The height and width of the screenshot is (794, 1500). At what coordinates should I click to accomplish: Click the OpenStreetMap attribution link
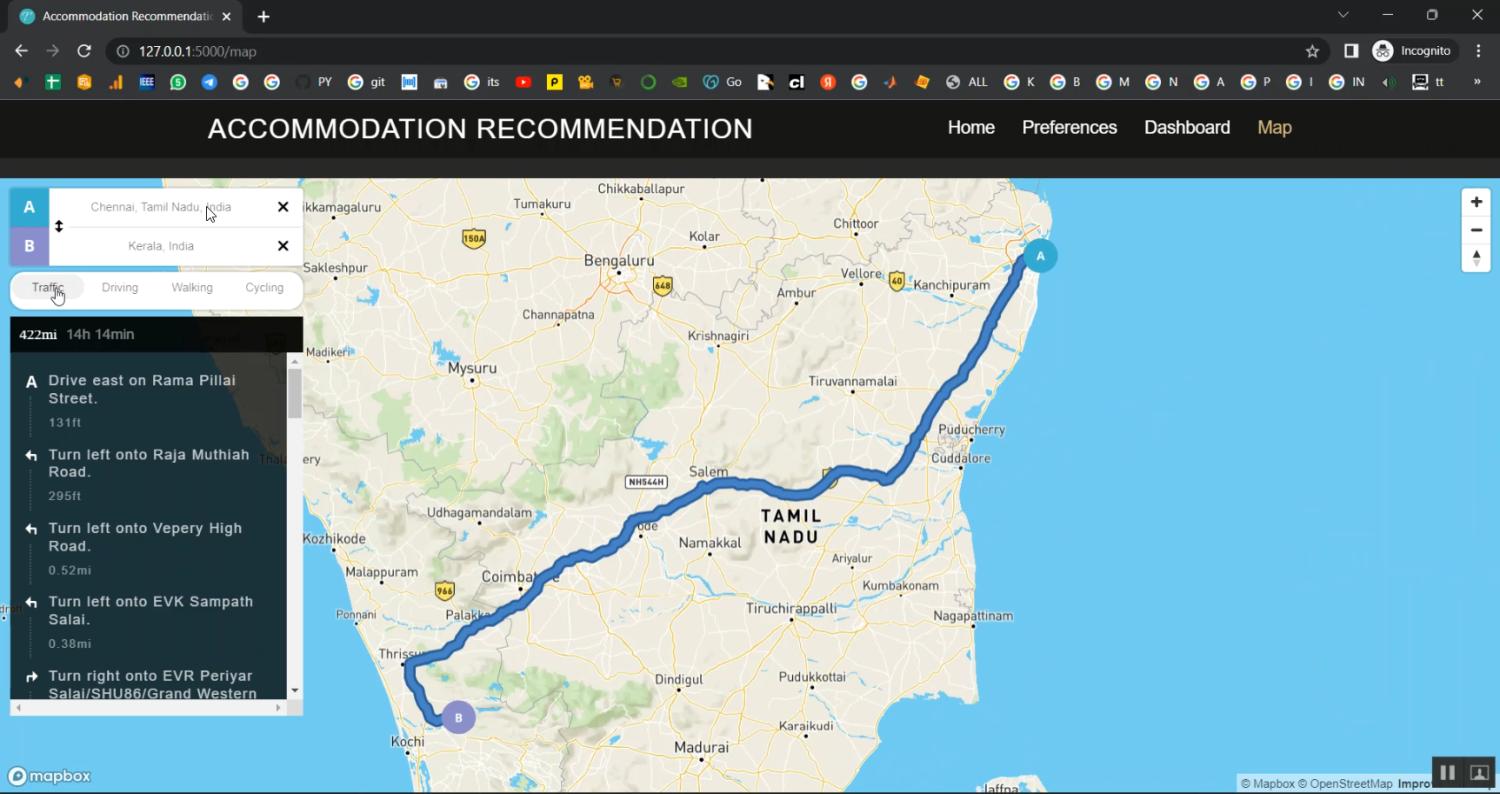coord(1349,784)
